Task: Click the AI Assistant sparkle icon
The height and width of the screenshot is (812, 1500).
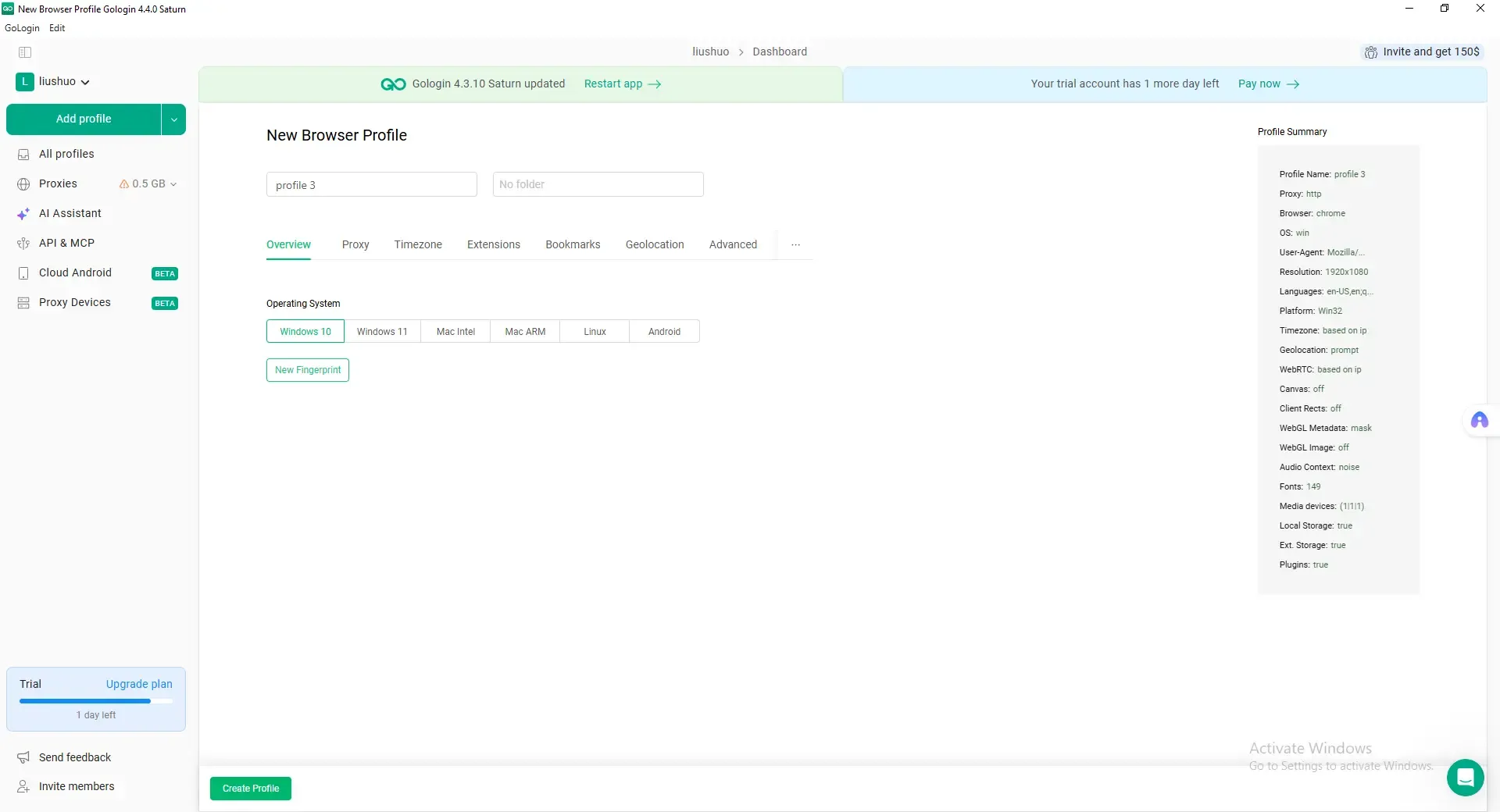Action: 23,214
